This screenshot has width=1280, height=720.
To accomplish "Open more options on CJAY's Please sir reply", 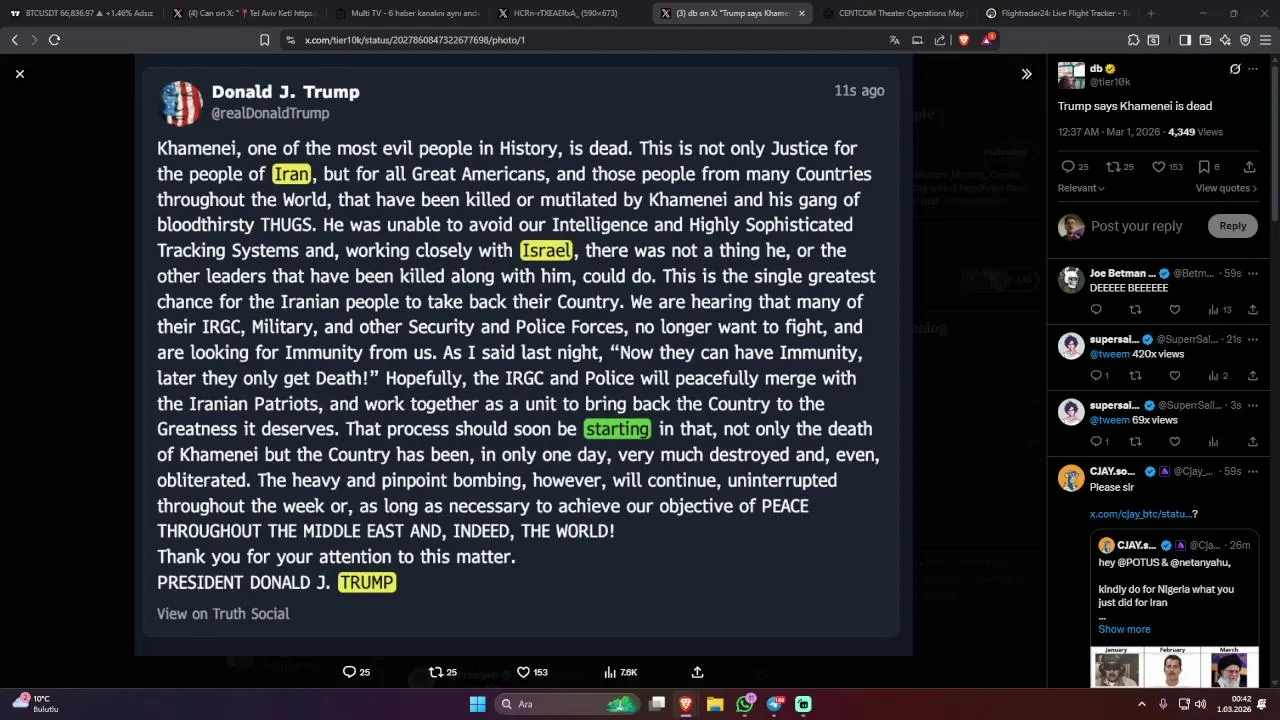I will coord(1253,471).
